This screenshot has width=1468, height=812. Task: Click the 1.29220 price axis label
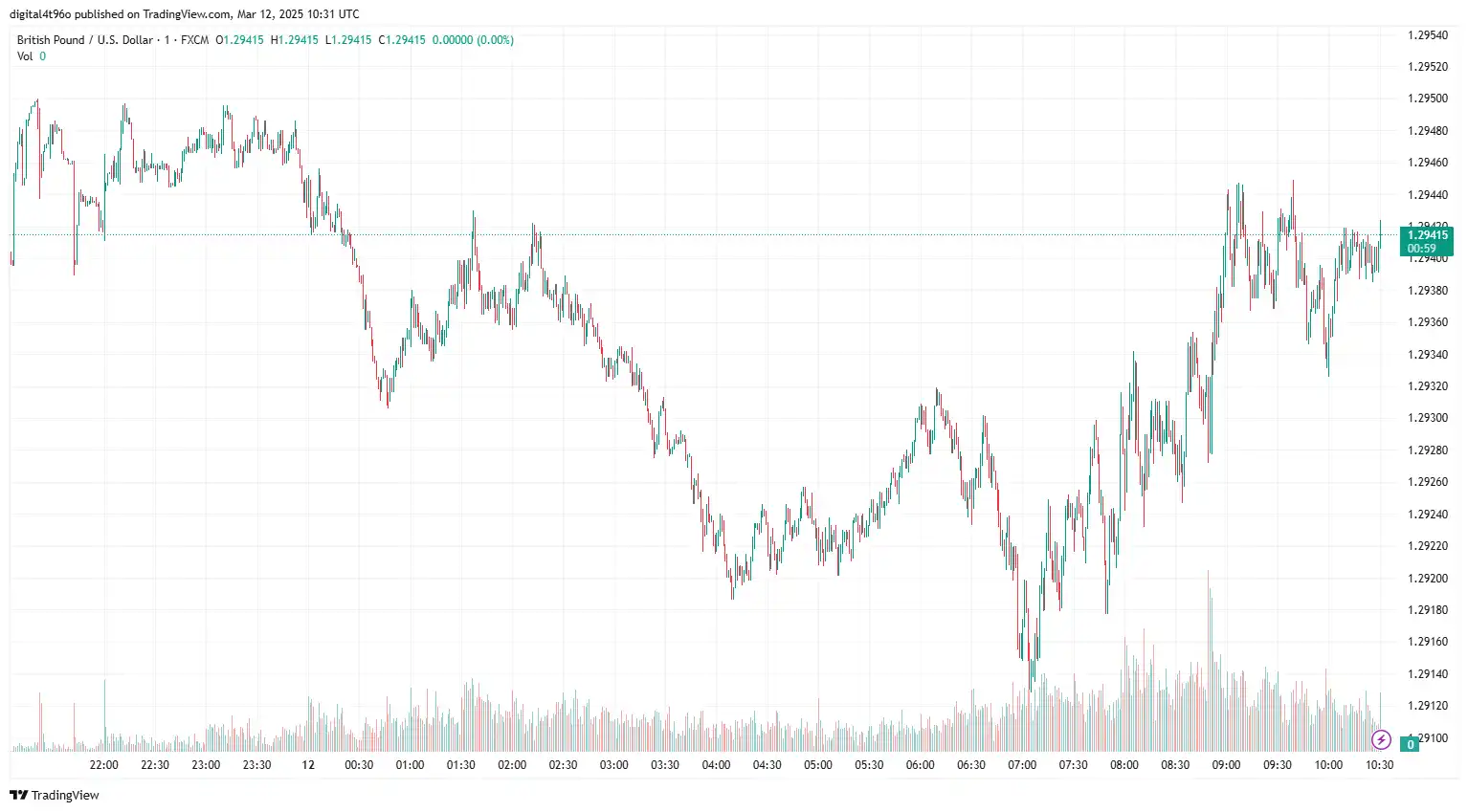[x=1428, y=546]
